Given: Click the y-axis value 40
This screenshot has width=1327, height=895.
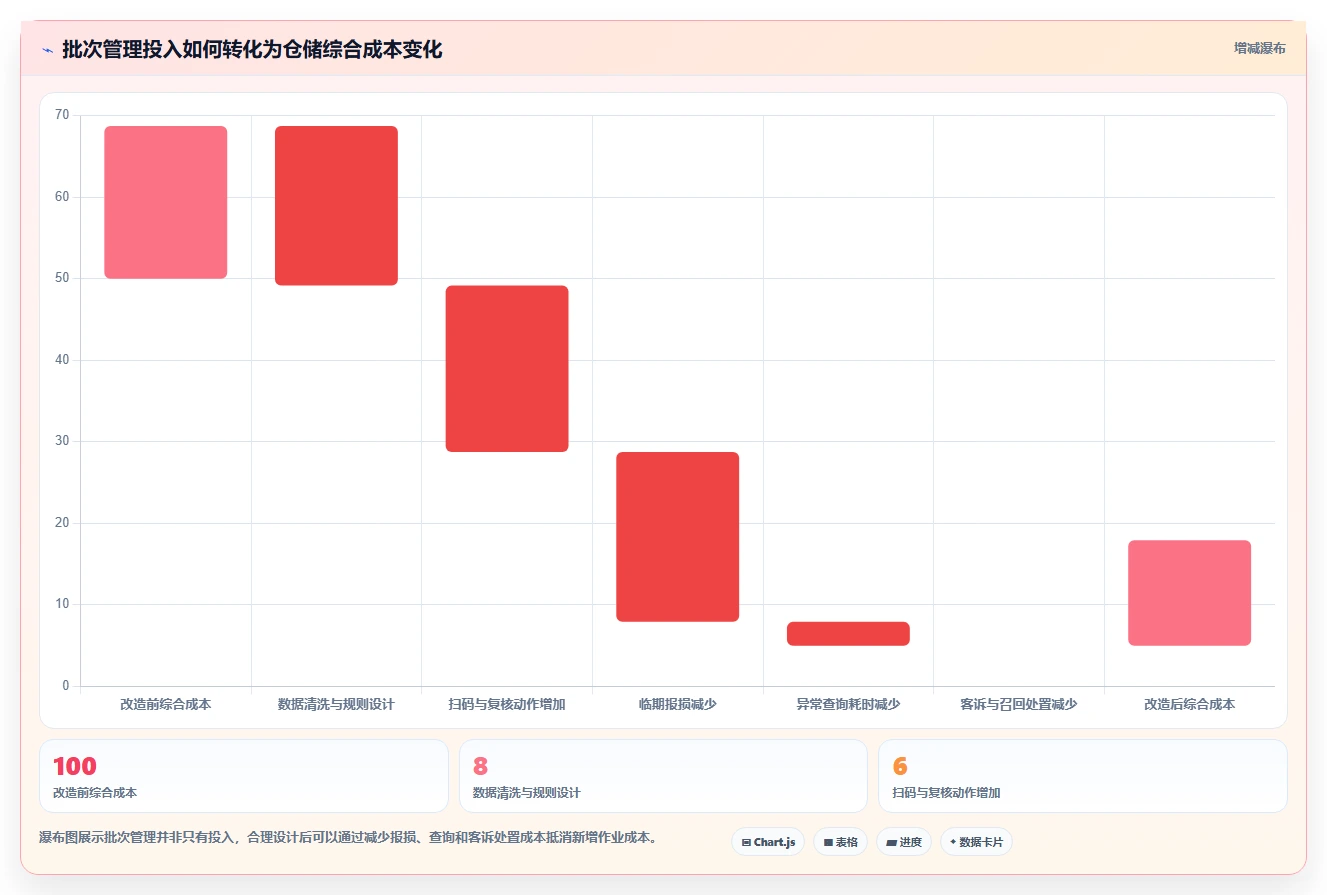Looking at the screenshot, I should [62, 360].
